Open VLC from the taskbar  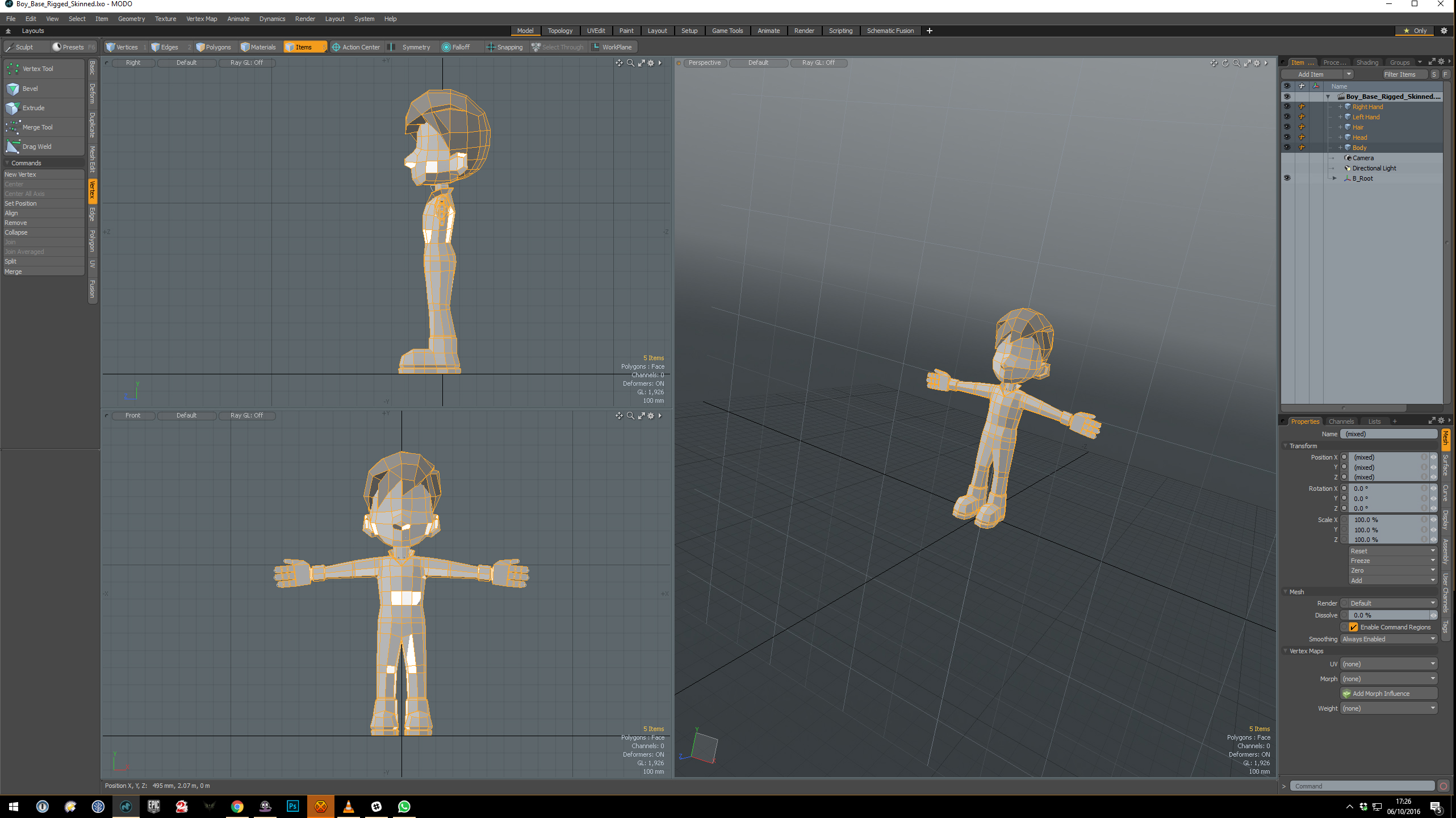coord(348,806)
